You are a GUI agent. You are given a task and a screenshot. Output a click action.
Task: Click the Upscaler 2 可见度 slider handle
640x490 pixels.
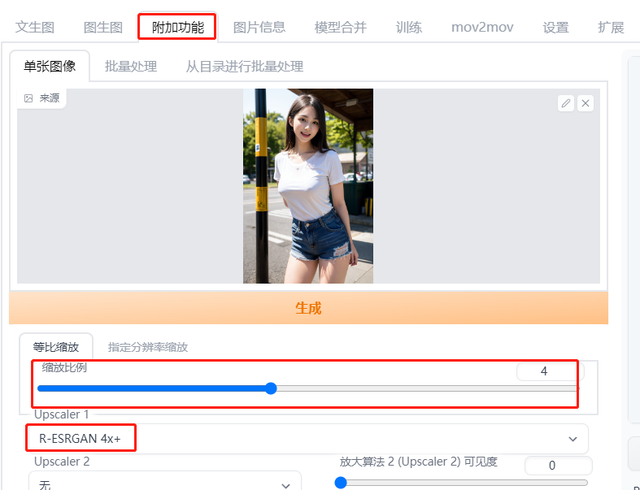340,483
